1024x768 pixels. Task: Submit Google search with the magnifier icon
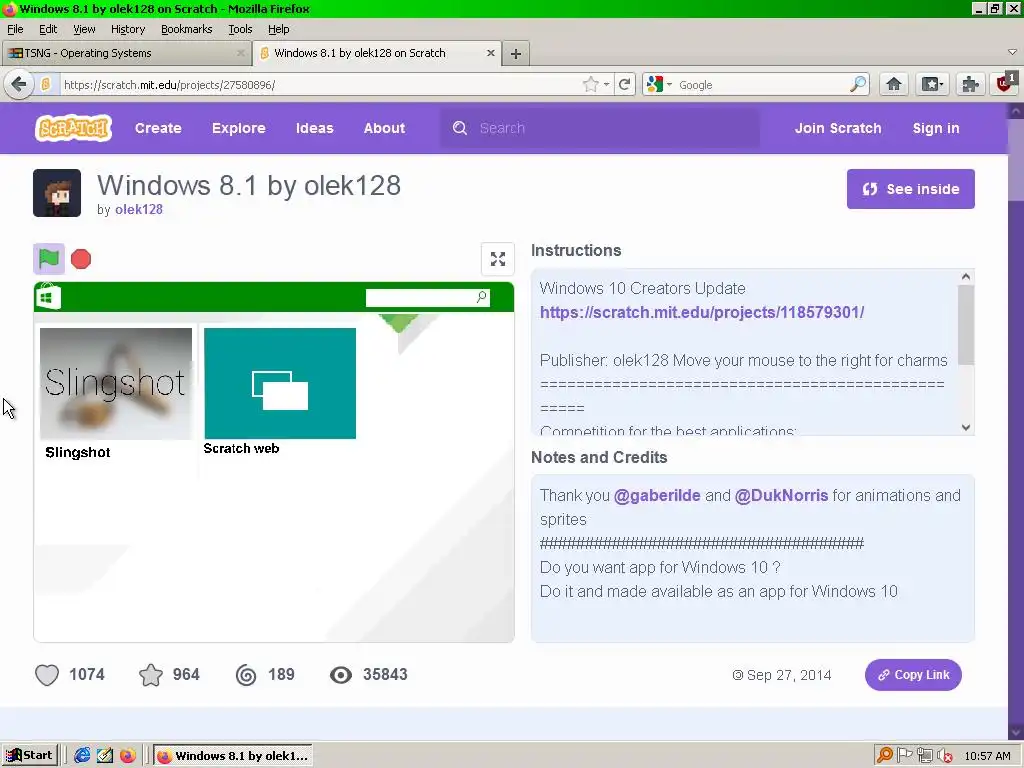pos(857,84)
